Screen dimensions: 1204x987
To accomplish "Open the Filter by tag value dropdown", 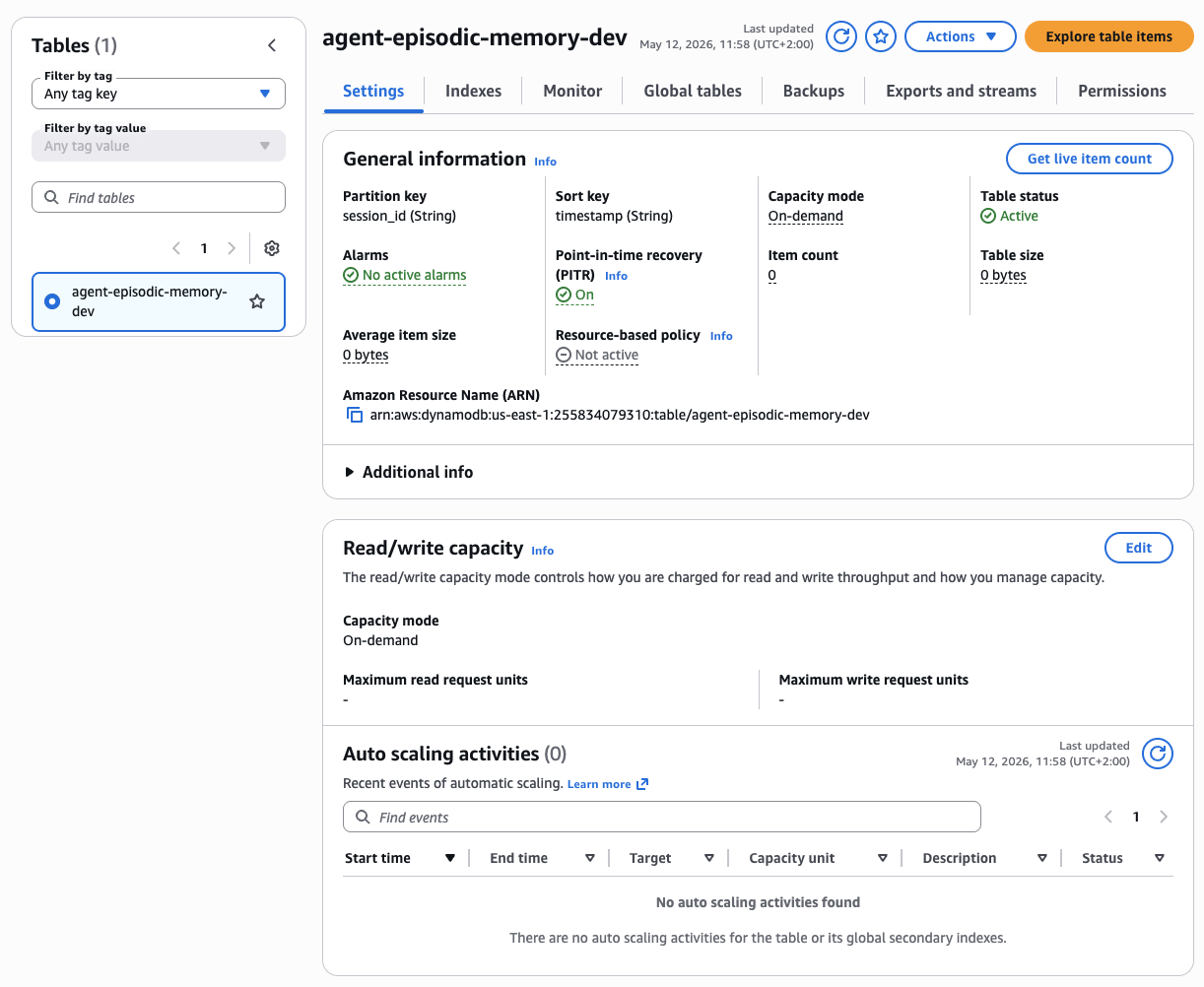I will tap(159, 146).
